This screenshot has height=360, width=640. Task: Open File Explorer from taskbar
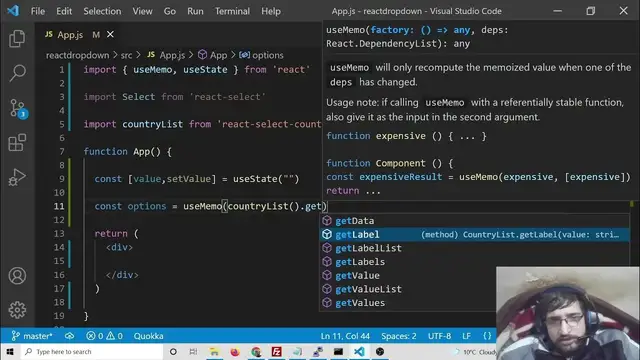coord(214,351)
